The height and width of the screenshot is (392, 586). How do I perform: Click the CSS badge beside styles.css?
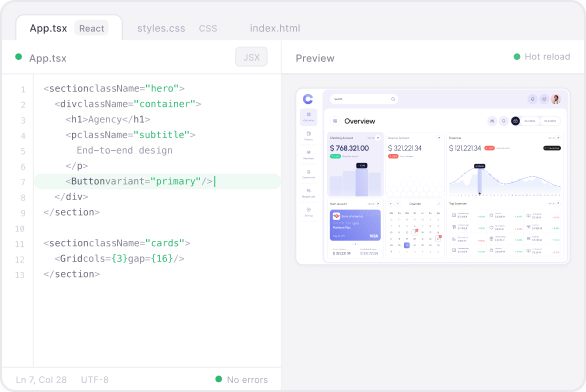(x=208, y=28)
